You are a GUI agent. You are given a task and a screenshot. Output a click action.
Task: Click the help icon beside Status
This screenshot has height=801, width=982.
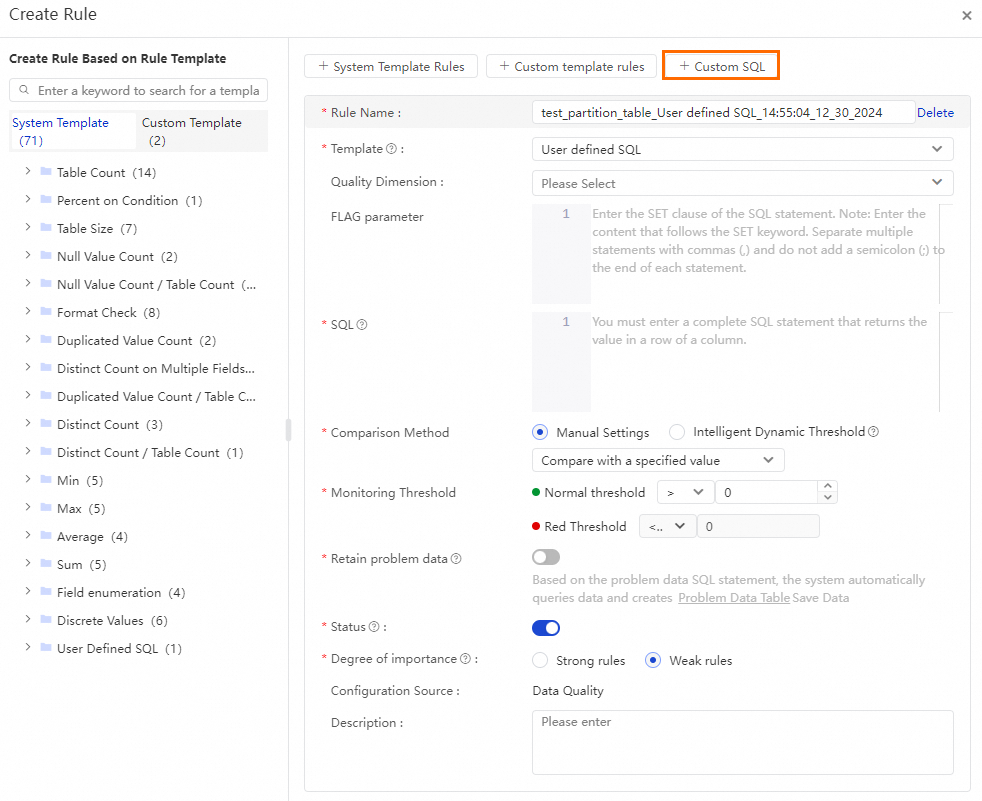click(x=374, y=627)
